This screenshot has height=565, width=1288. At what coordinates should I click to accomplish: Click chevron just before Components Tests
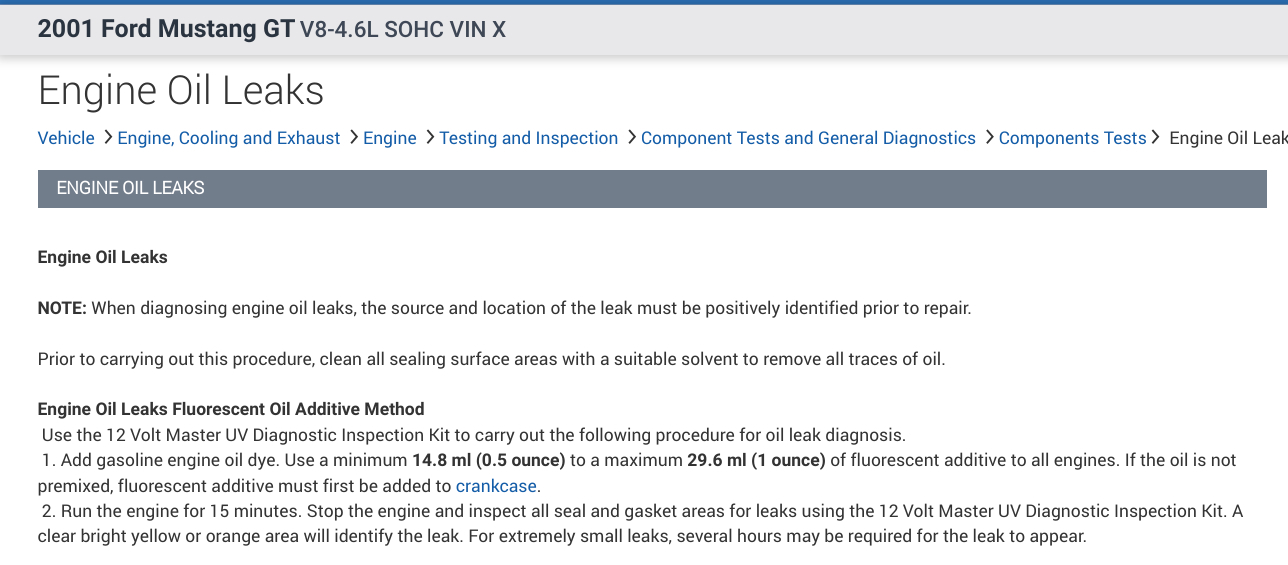(x=989, y=137)
